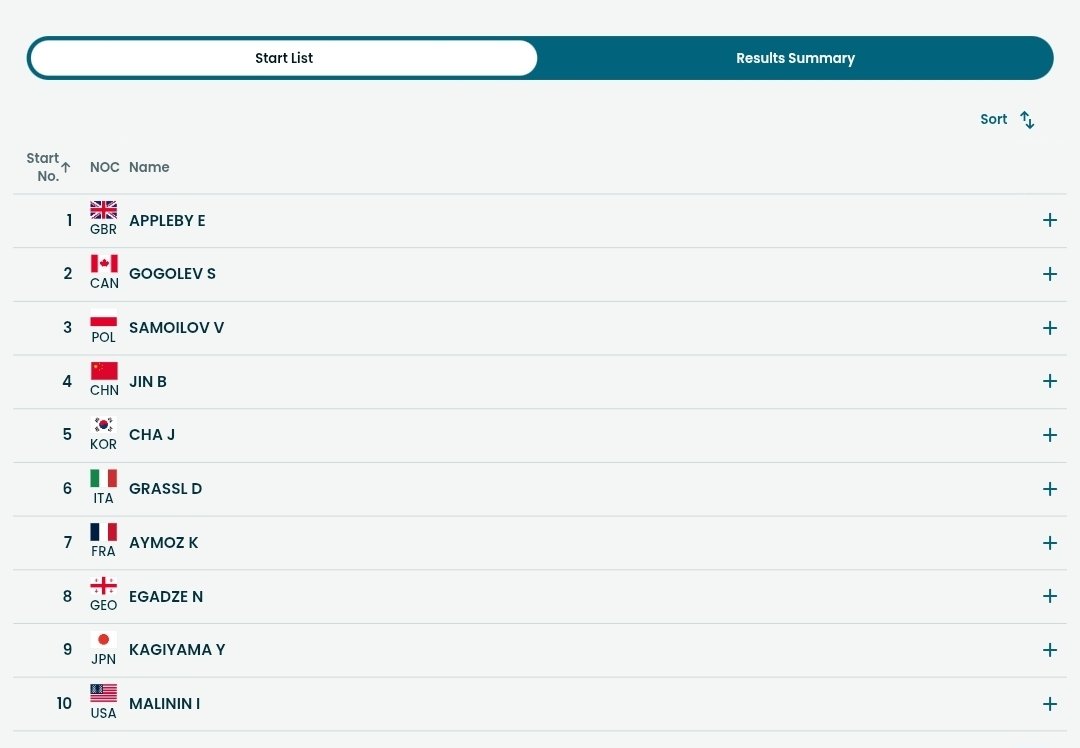This screenshot has height=748, width=1080.
Task: Click the Great Britain flag icon
Action: pyautogui.click(x=103, y=210)
